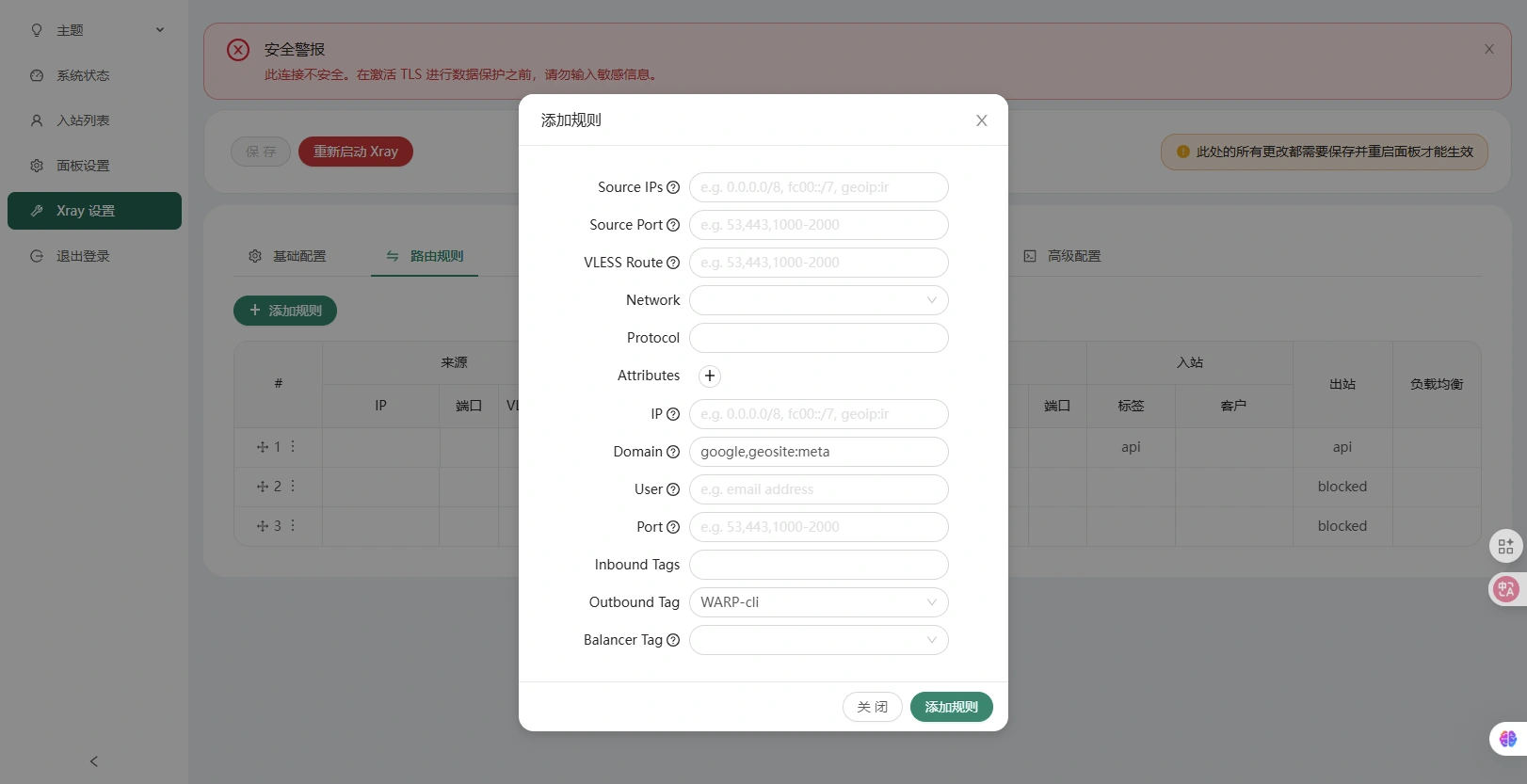
Task: Click the Domain input field containing google,geosite:meta
Action: (x=818, y=452)
